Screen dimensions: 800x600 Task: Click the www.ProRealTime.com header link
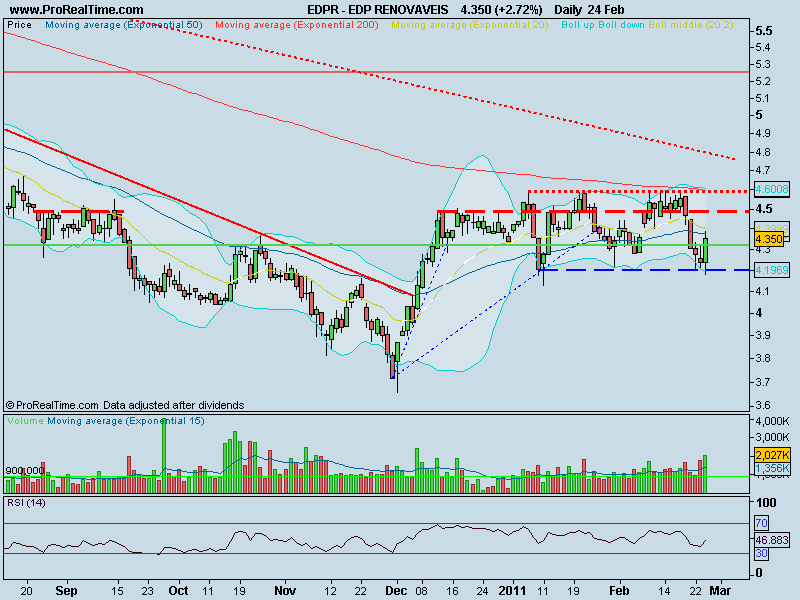[x=77, y=10]
